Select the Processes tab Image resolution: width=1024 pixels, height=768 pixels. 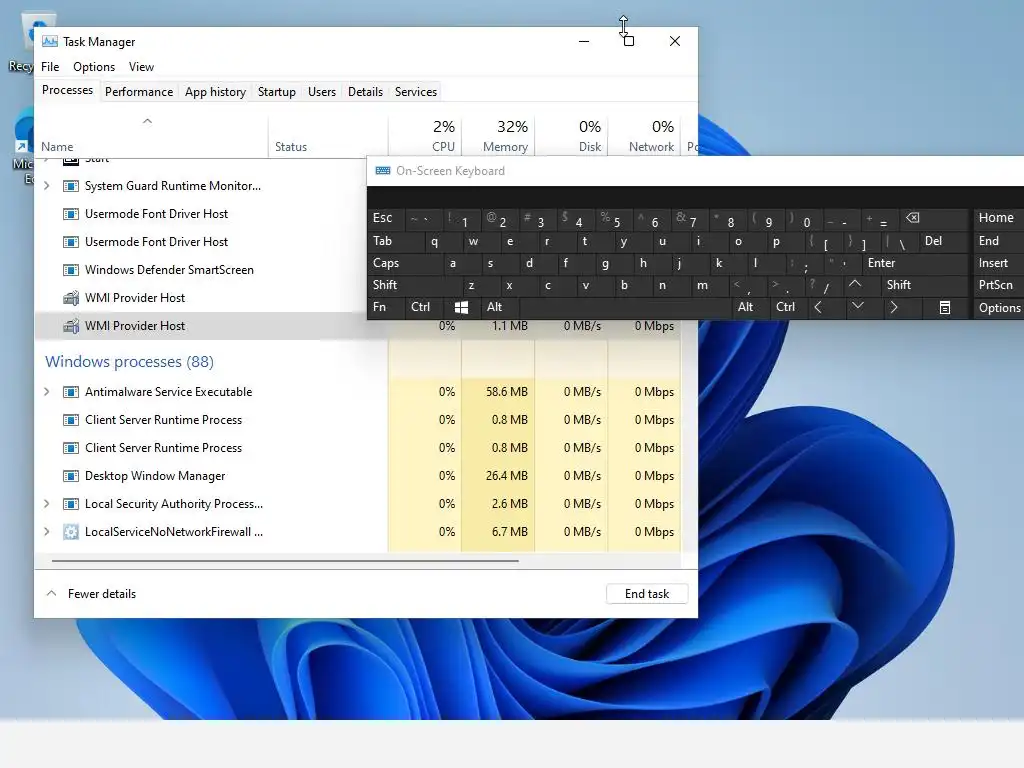click(67, 90)
